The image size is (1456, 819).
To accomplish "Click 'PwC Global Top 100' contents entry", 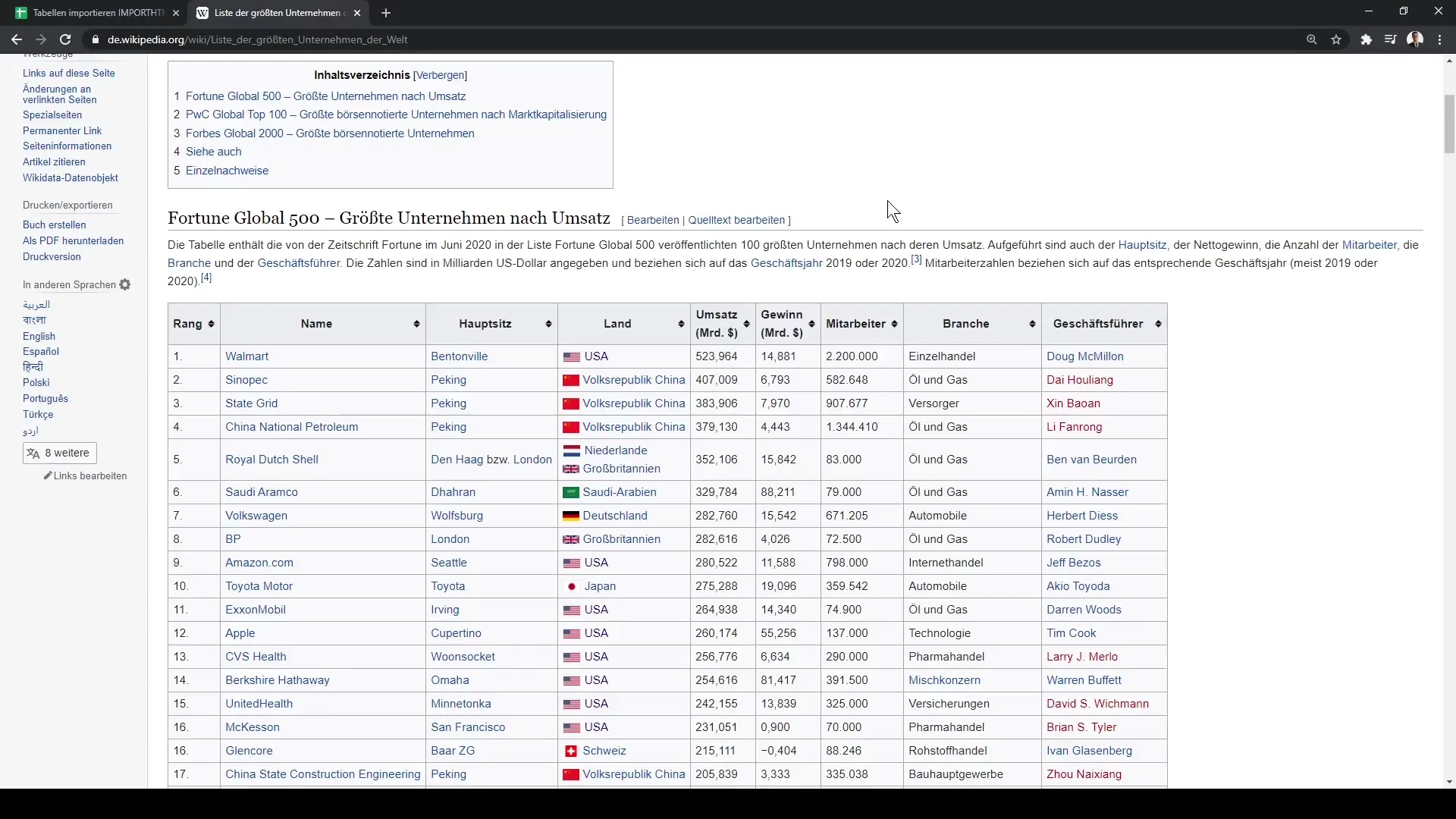I will pos(396,114).
